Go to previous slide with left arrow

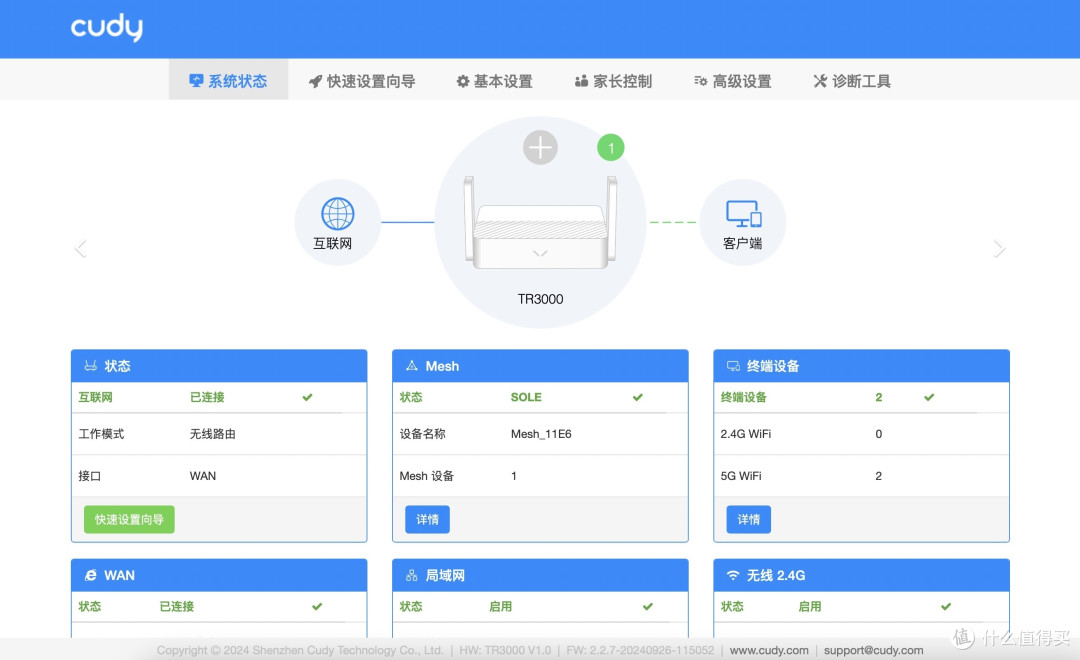coord(81,248)
